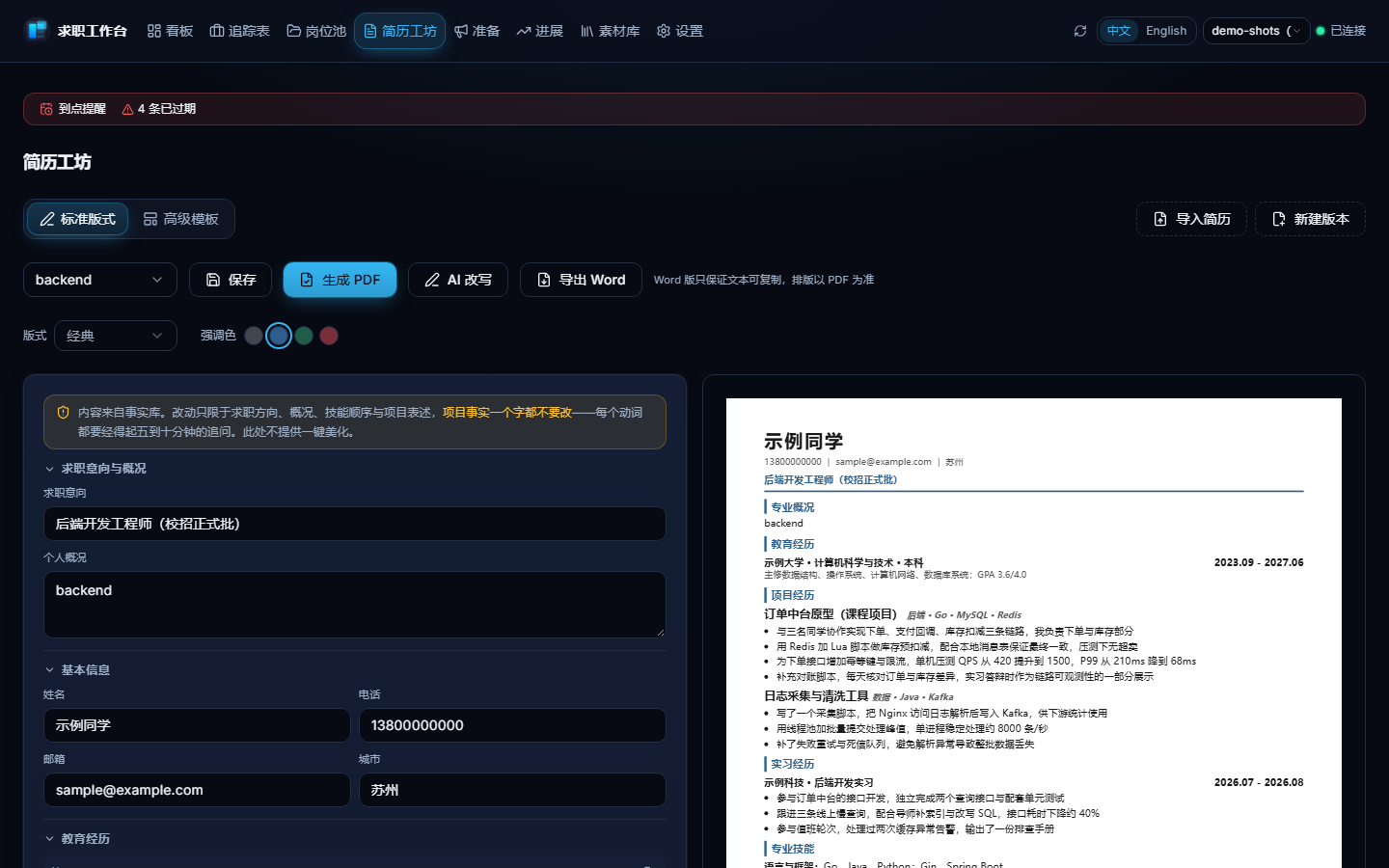Collapse the 求职意向与概况 section

click(95, 469)
